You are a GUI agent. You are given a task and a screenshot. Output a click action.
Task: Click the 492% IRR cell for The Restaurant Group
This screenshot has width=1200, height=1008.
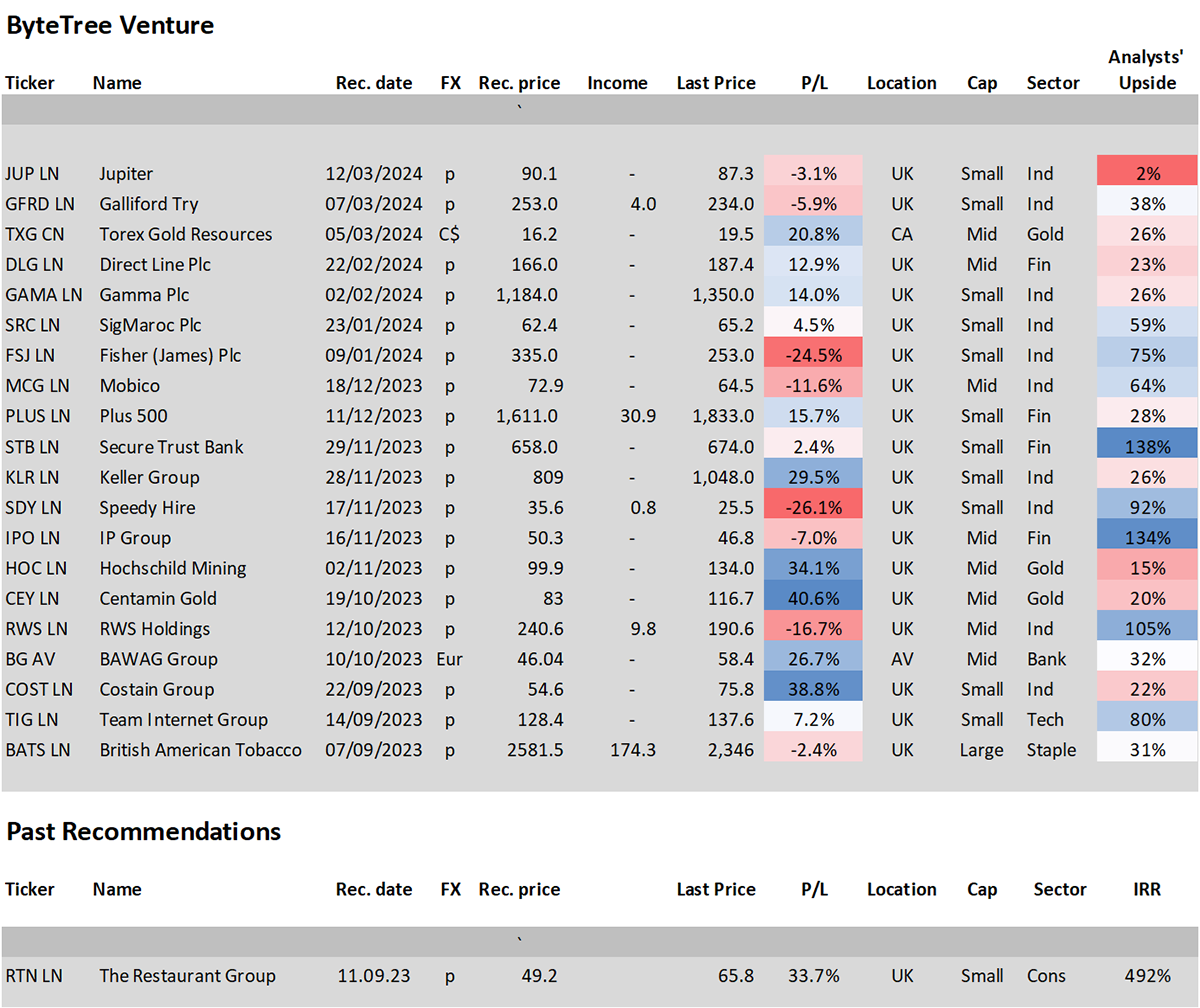pos(1146,976)
